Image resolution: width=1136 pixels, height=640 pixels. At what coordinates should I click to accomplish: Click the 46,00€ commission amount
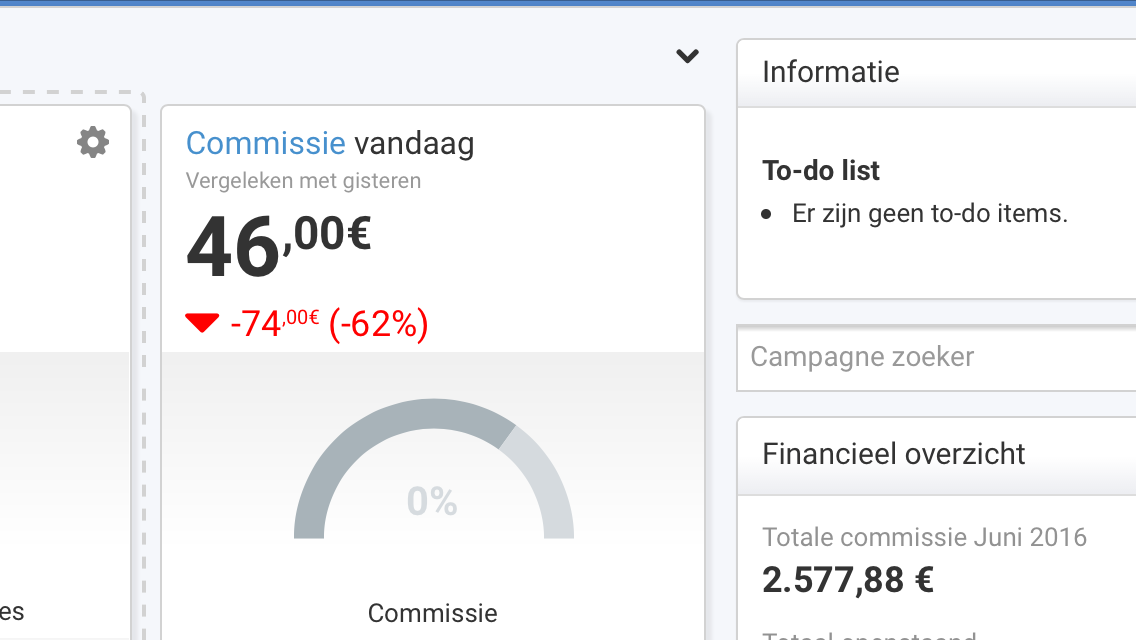(279, 246)
